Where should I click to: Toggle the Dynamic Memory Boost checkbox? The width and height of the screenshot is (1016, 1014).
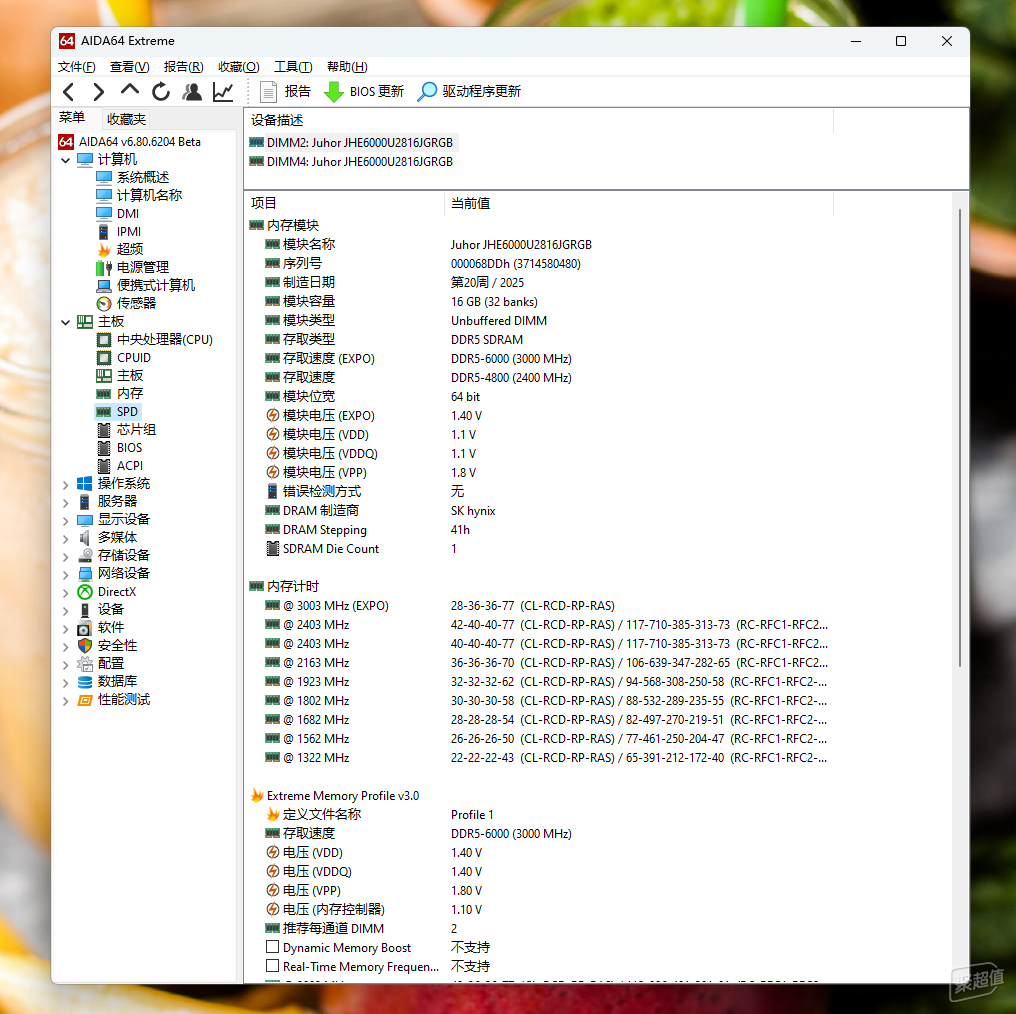[x=273, y=947]
